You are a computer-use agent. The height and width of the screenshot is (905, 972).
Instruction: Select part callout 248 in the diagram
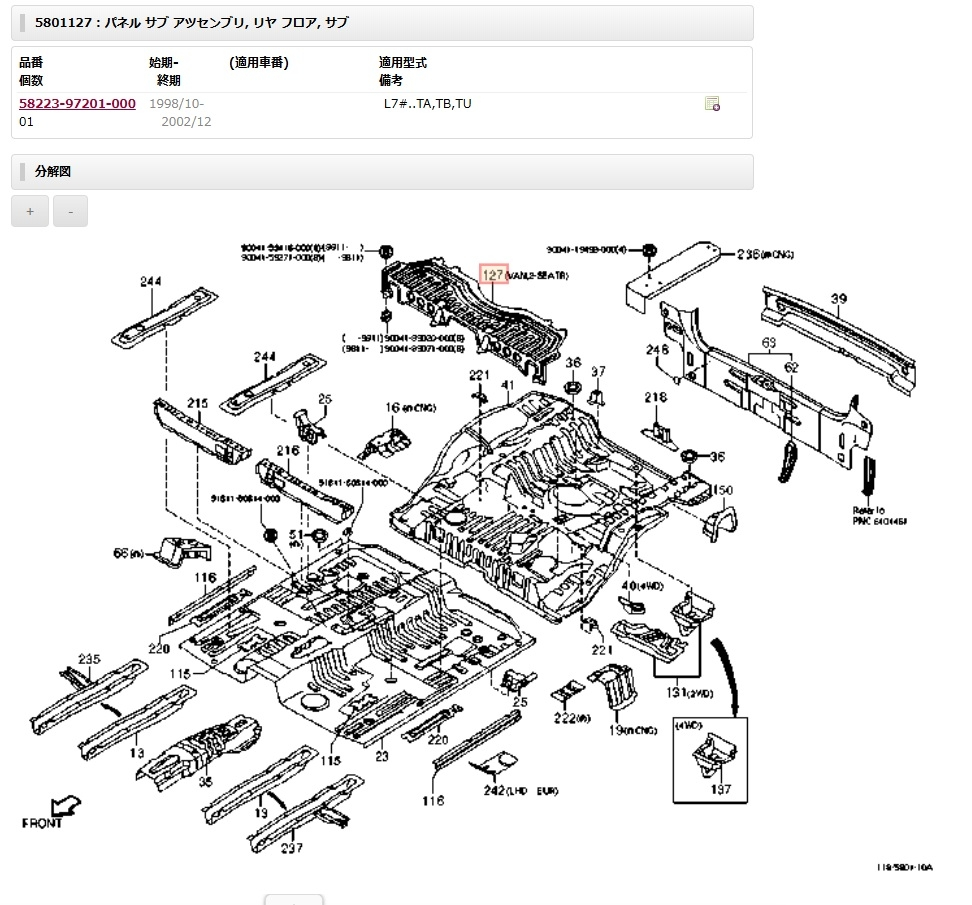[656, 350]
